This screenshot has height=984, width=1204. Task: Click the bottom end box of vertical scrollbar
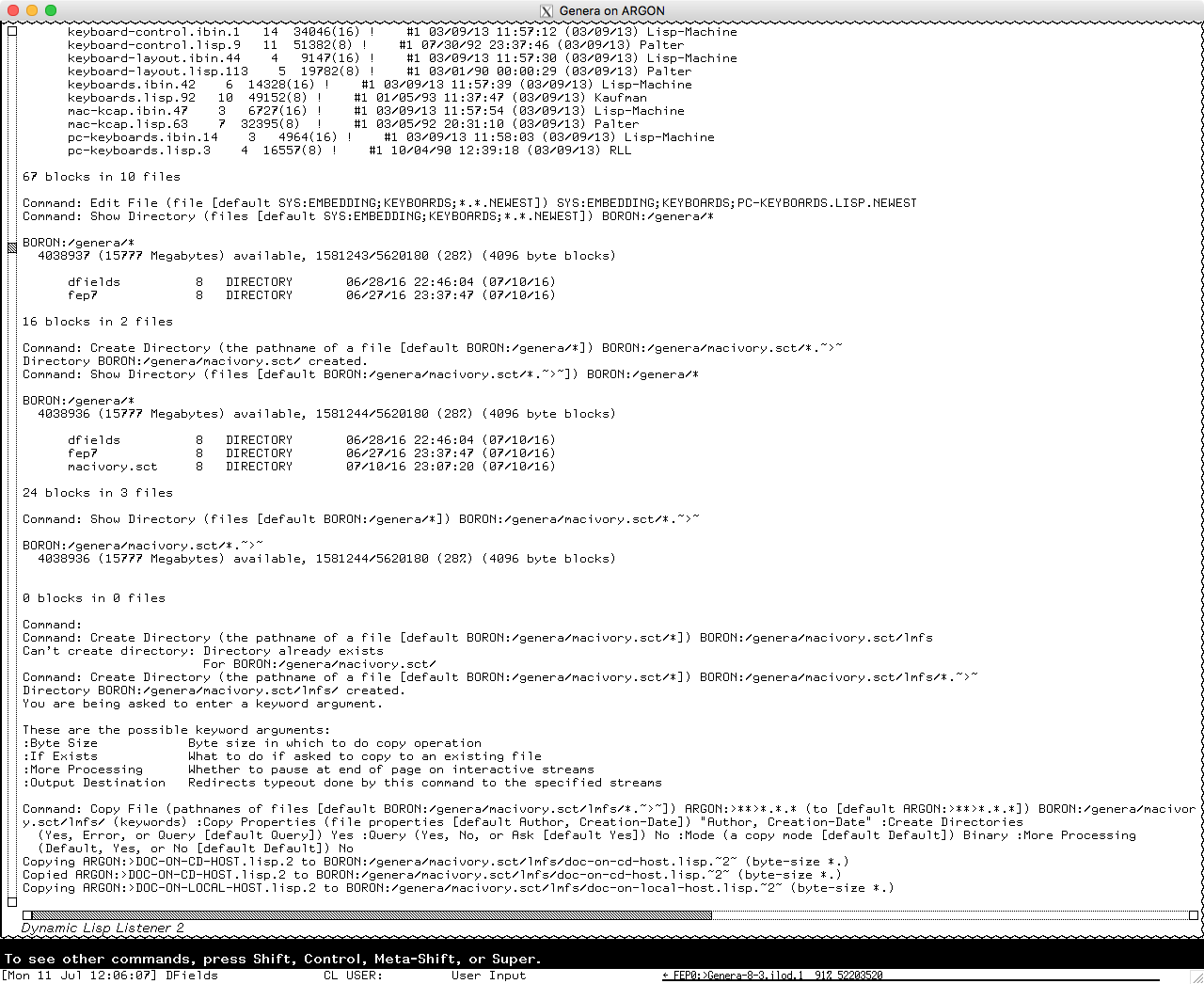pos(12,901)
